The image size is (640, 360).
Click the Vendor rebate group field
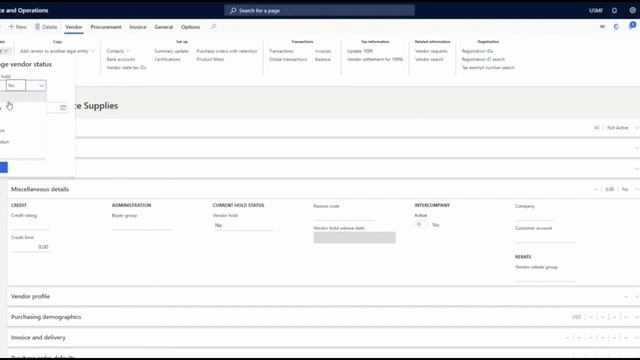(x=545, y=276)
